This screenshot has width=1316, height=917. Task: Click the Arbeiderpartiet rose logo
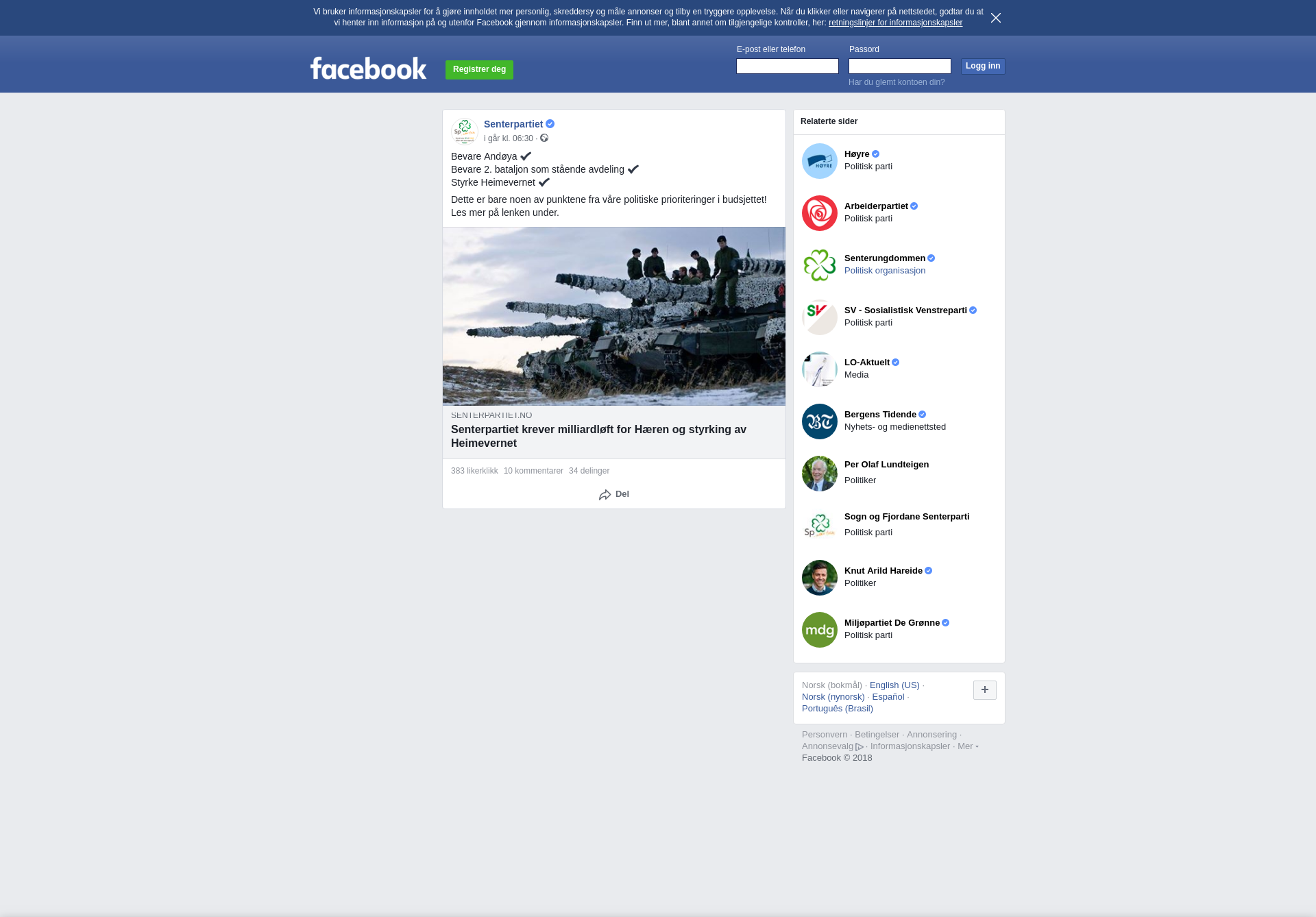pyautogui.click(x=820, y=213)
